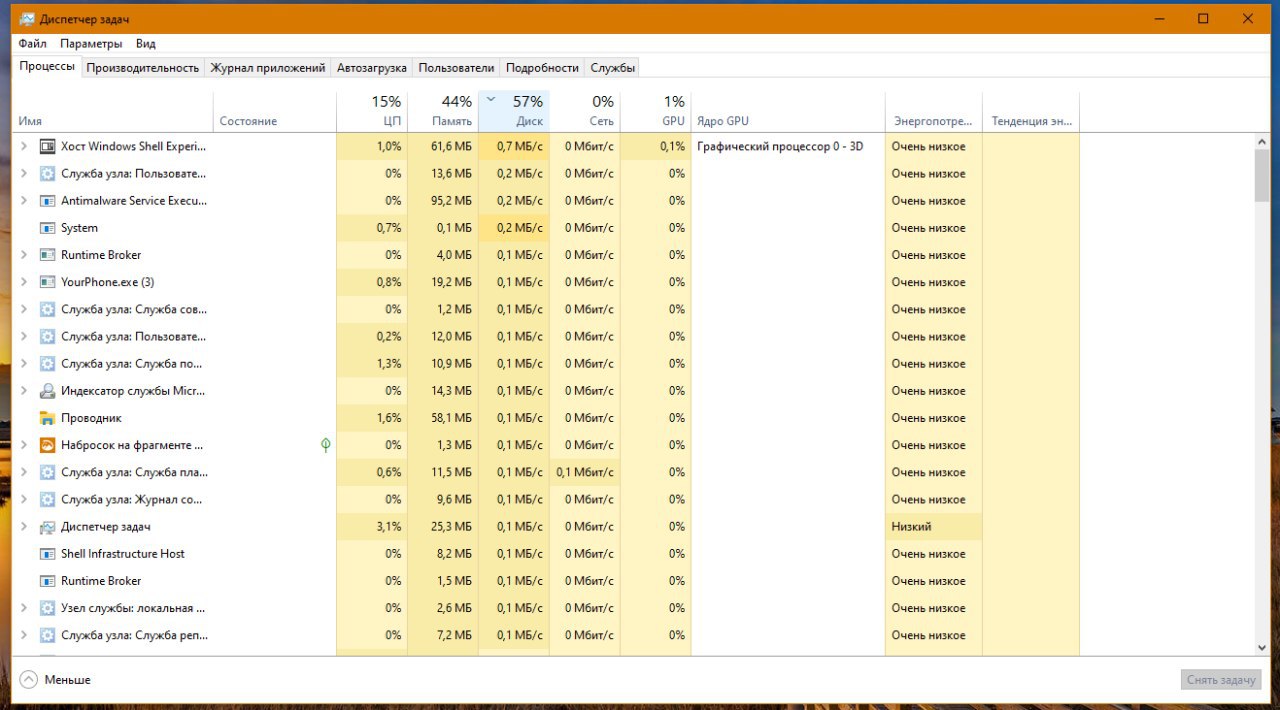Expand the Хост Windows Shell Experience process

(x=24, y=146)
